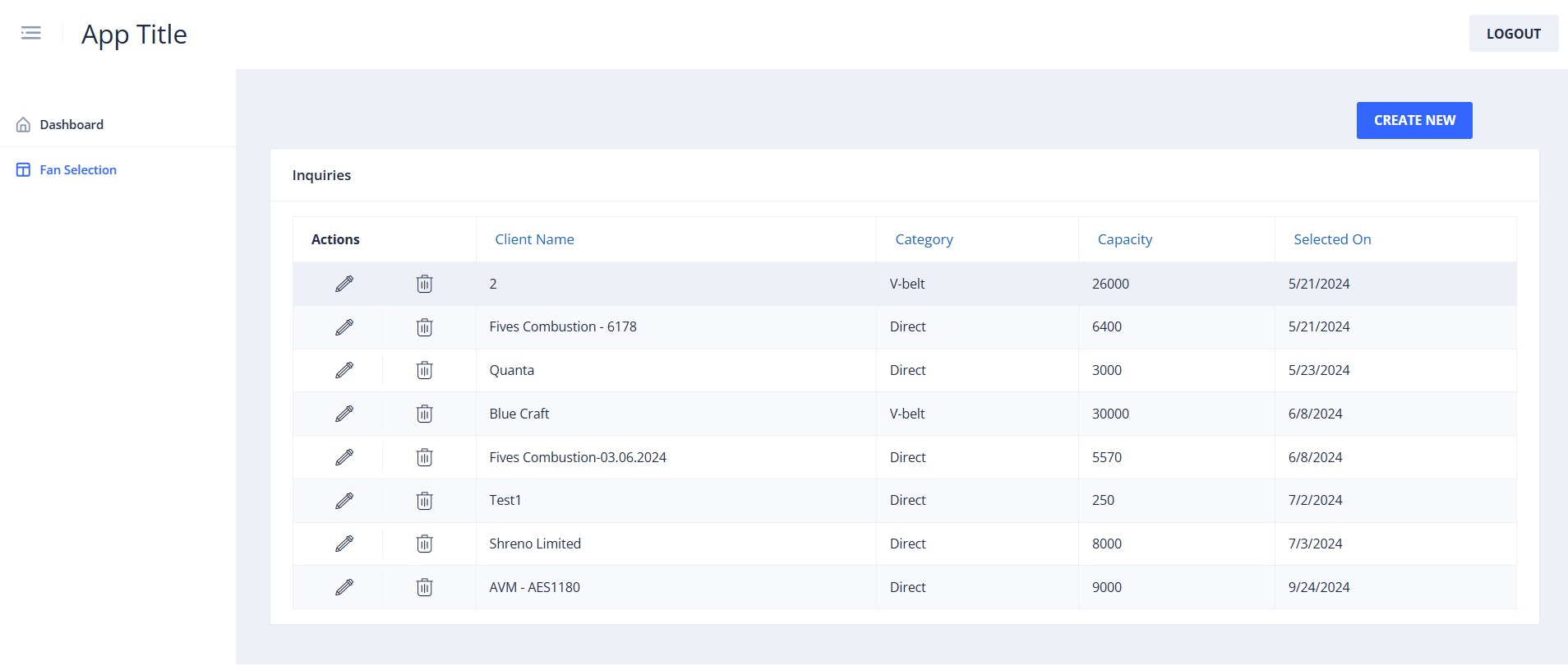Click the App Title heading
This screenshot has height=671, width=1568.
click(x=134, y=35)
